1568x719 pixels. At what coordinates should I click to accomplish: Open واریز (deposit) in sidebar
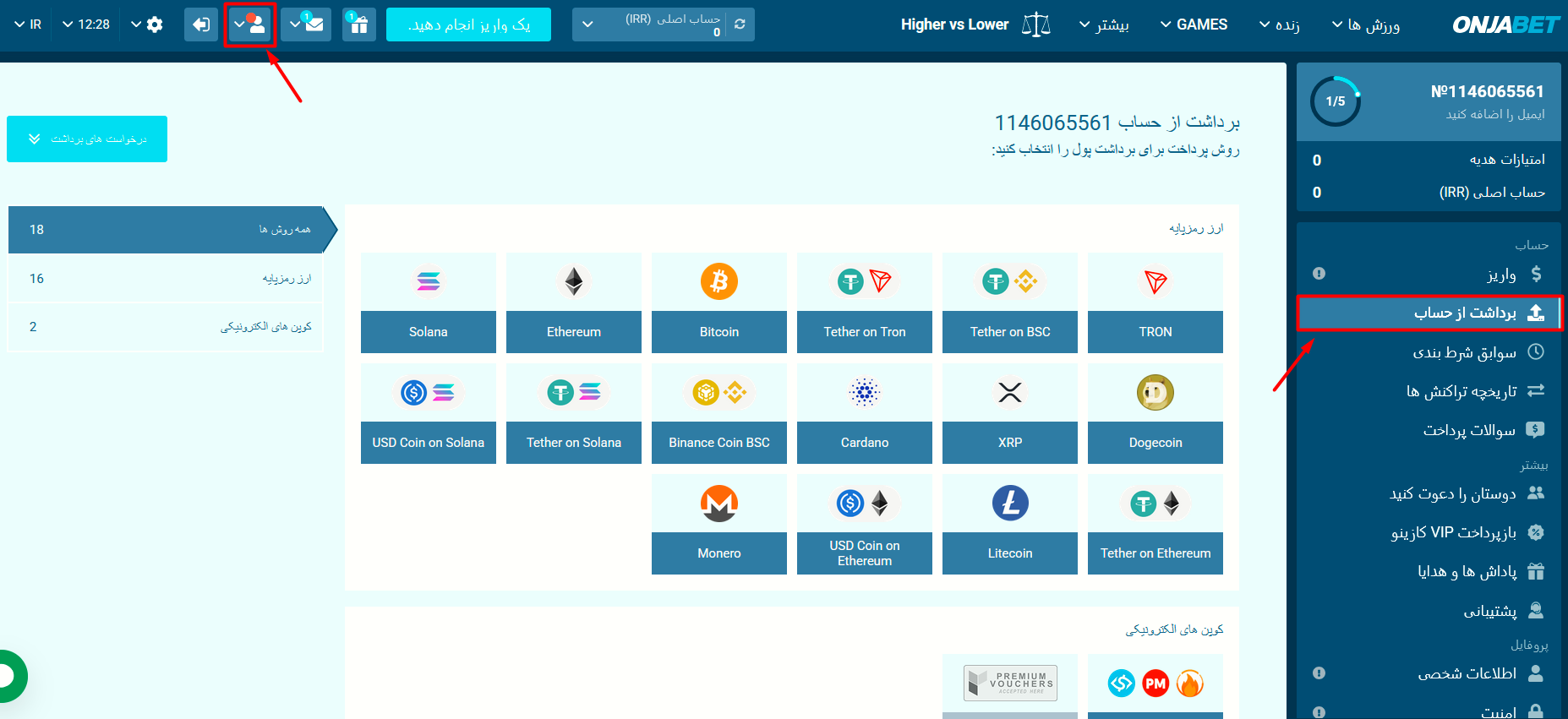coord(1429,274)
